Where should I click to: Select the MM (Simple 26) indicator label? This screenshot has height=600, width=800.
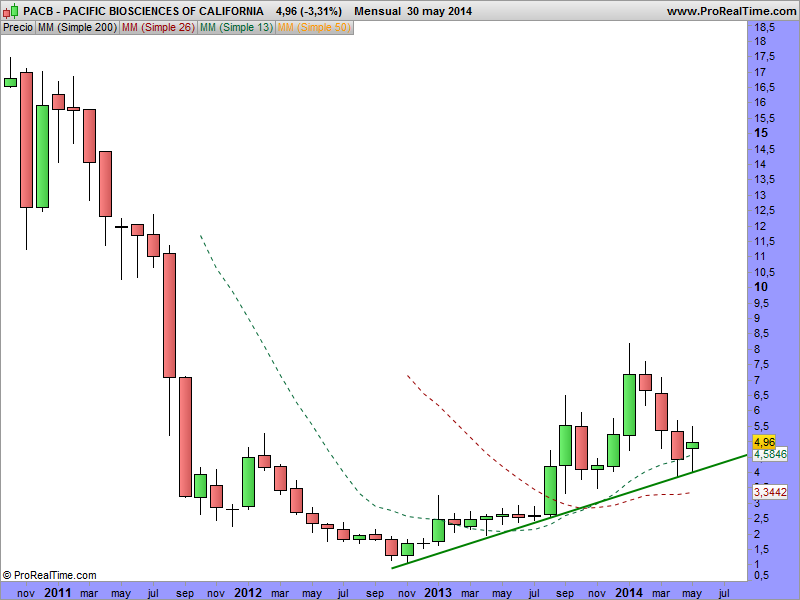click(159, 28)
